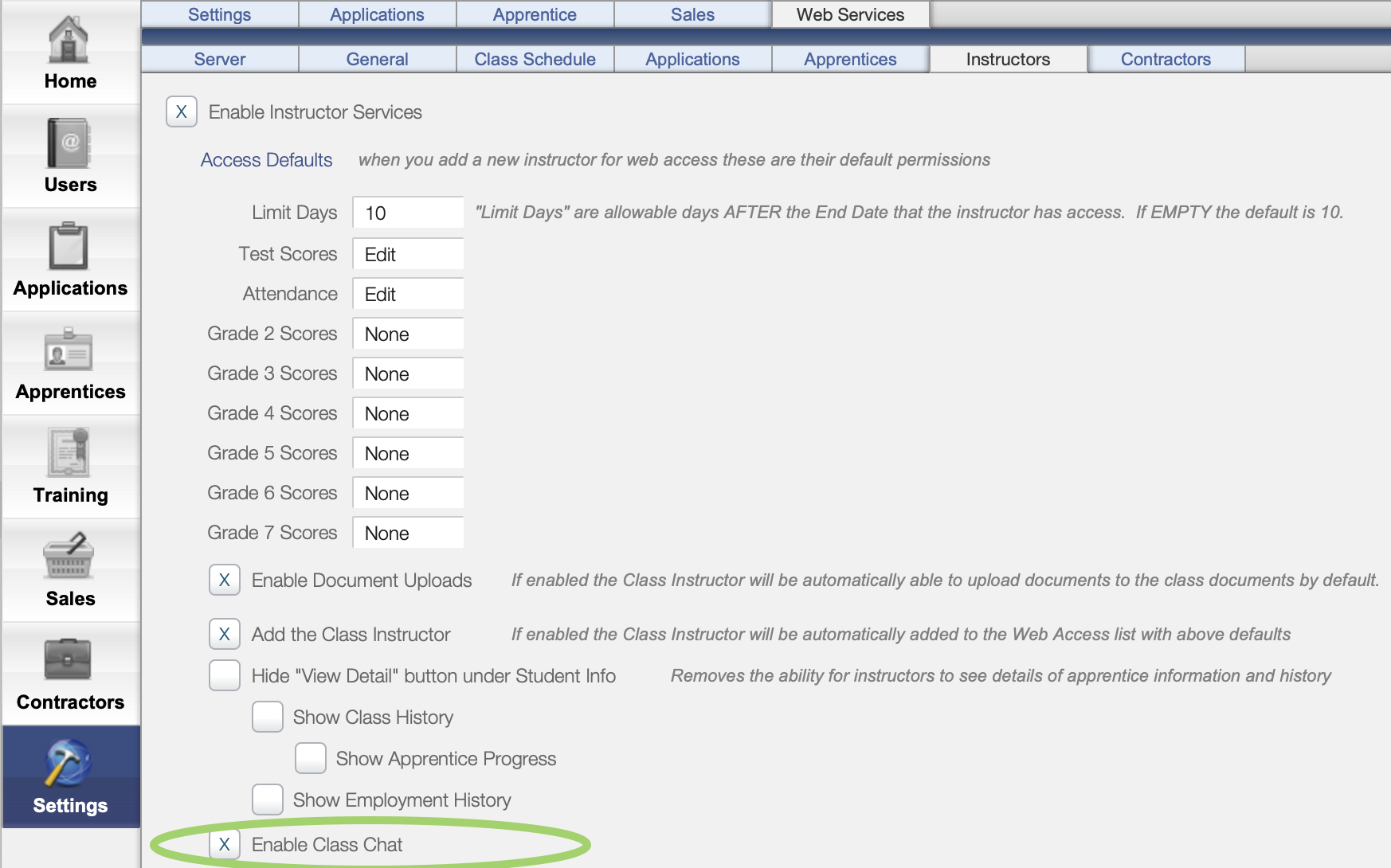The width and height of the screenshot is (1391, 868).
Task: Open the Applications clipboard icon
Action: point(70,247)
